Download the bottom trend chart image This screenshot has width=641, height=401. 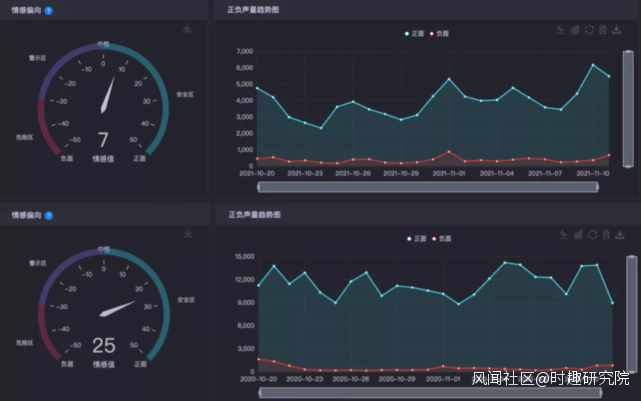[620, 235]
